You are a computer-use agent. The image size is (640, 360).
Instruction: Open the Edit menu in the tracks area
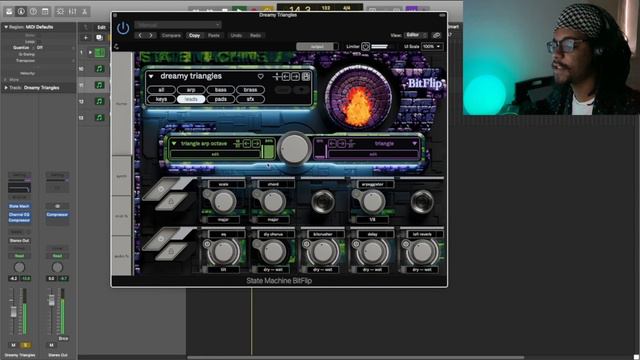coord(101,27)
